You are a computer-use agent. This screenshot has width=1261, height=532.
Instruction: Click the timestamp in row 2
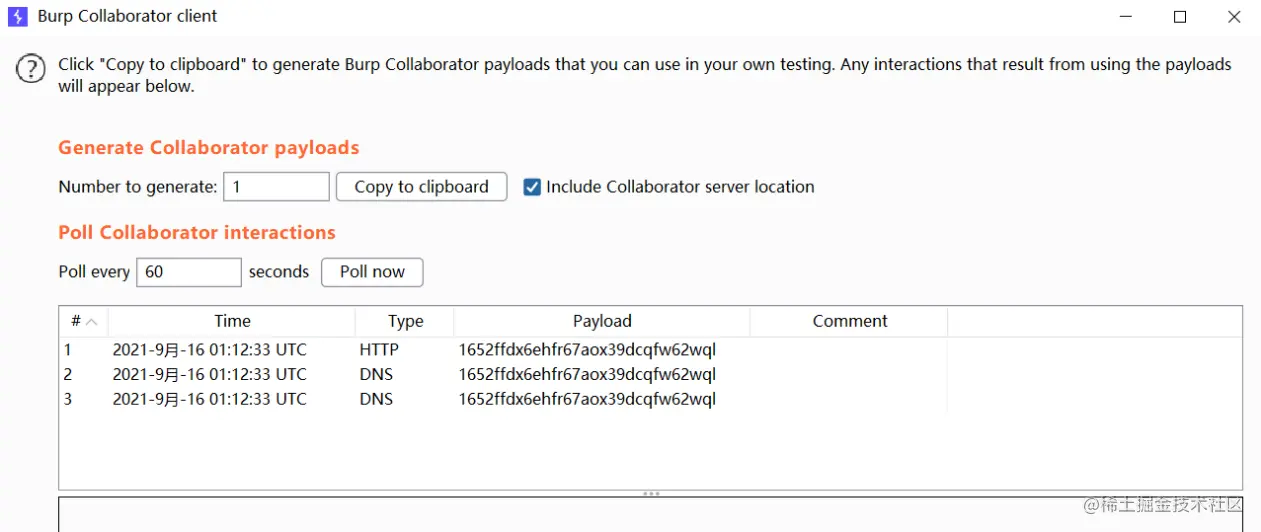pyautogui.click(x=210, y=375)
